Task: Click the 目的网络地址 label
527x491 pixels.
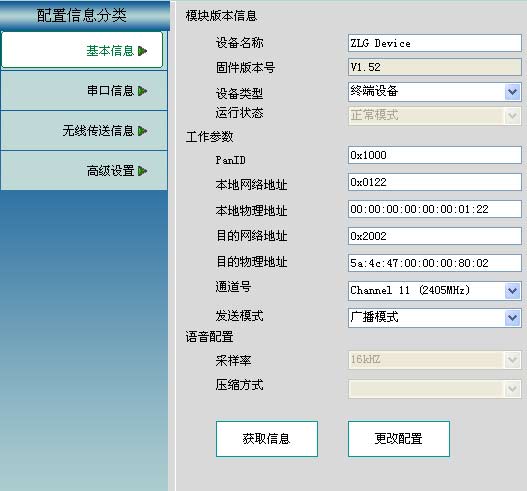Action: [x=252, y=236]
